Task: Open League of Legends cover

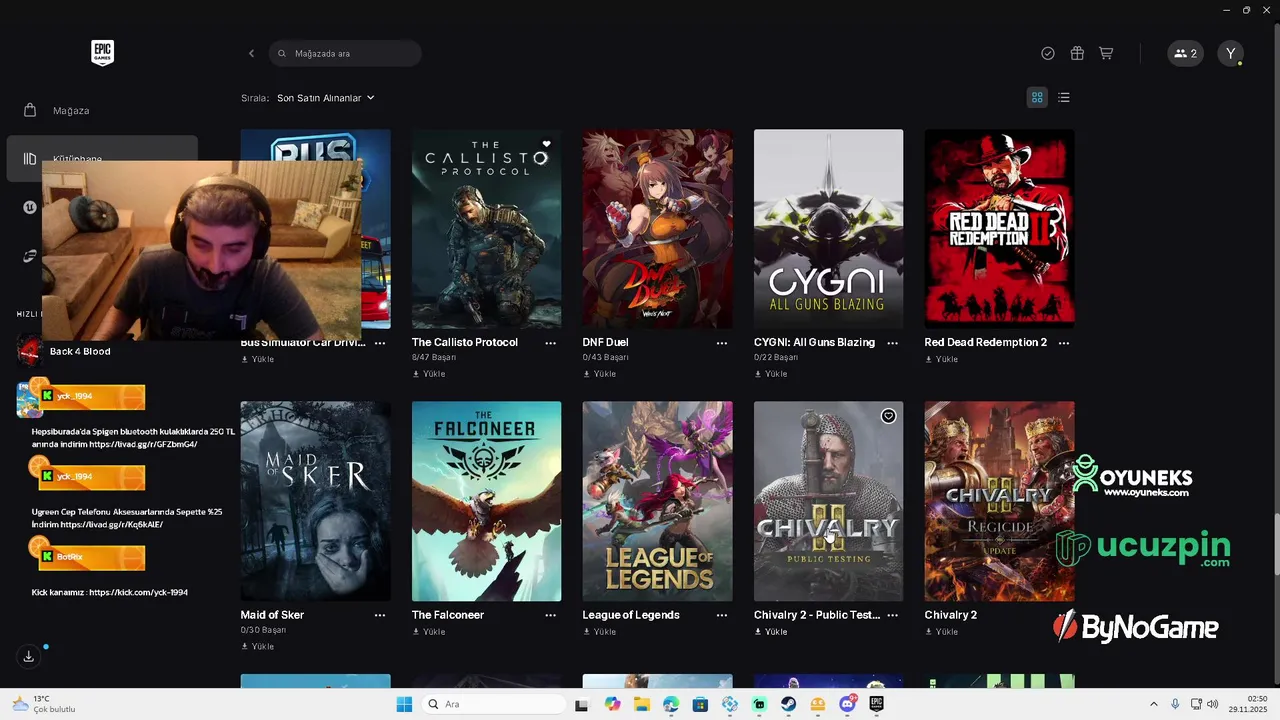Action: 657,501
